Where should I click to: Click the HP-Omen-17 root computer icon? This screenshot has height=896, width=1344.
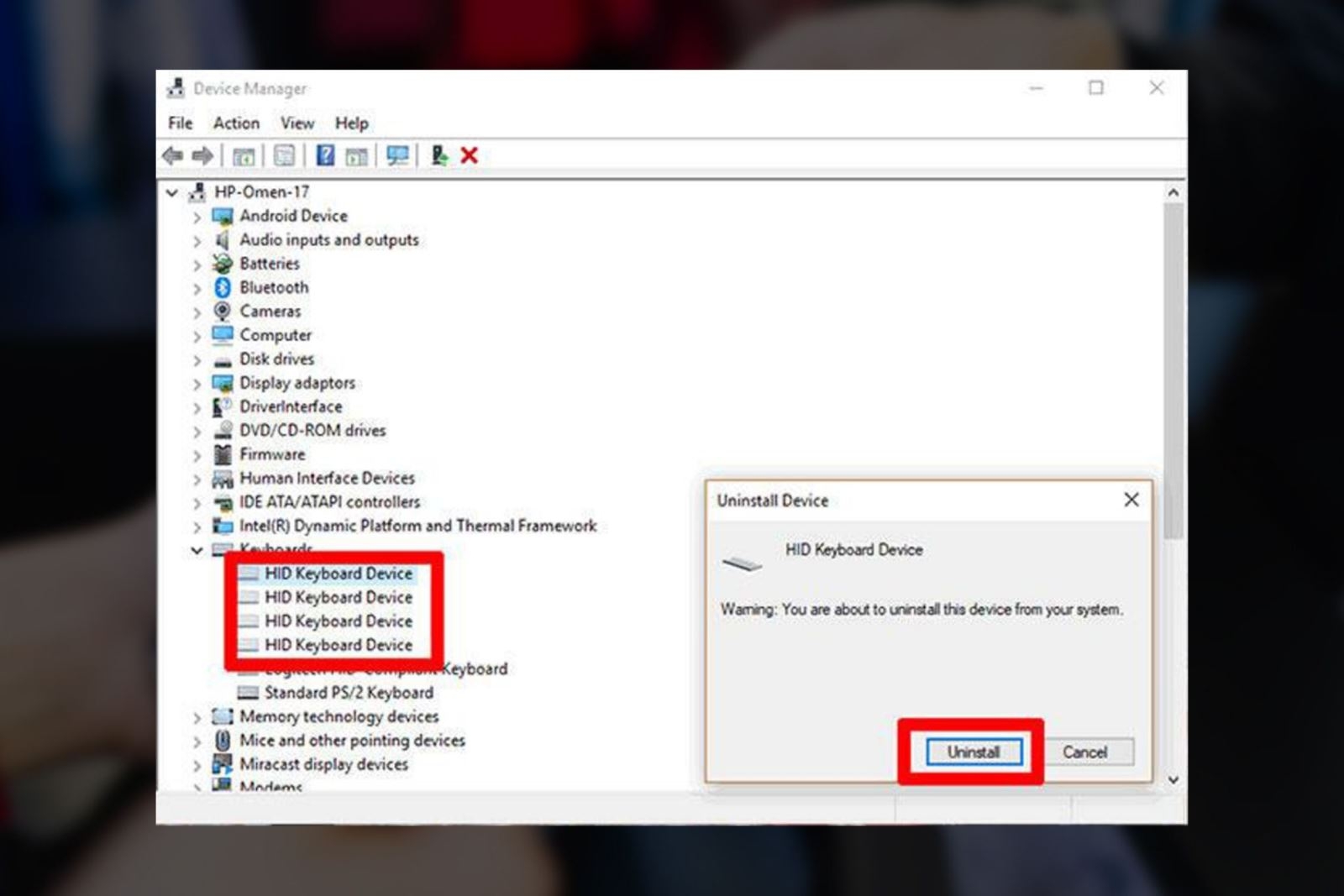(197, 192)
